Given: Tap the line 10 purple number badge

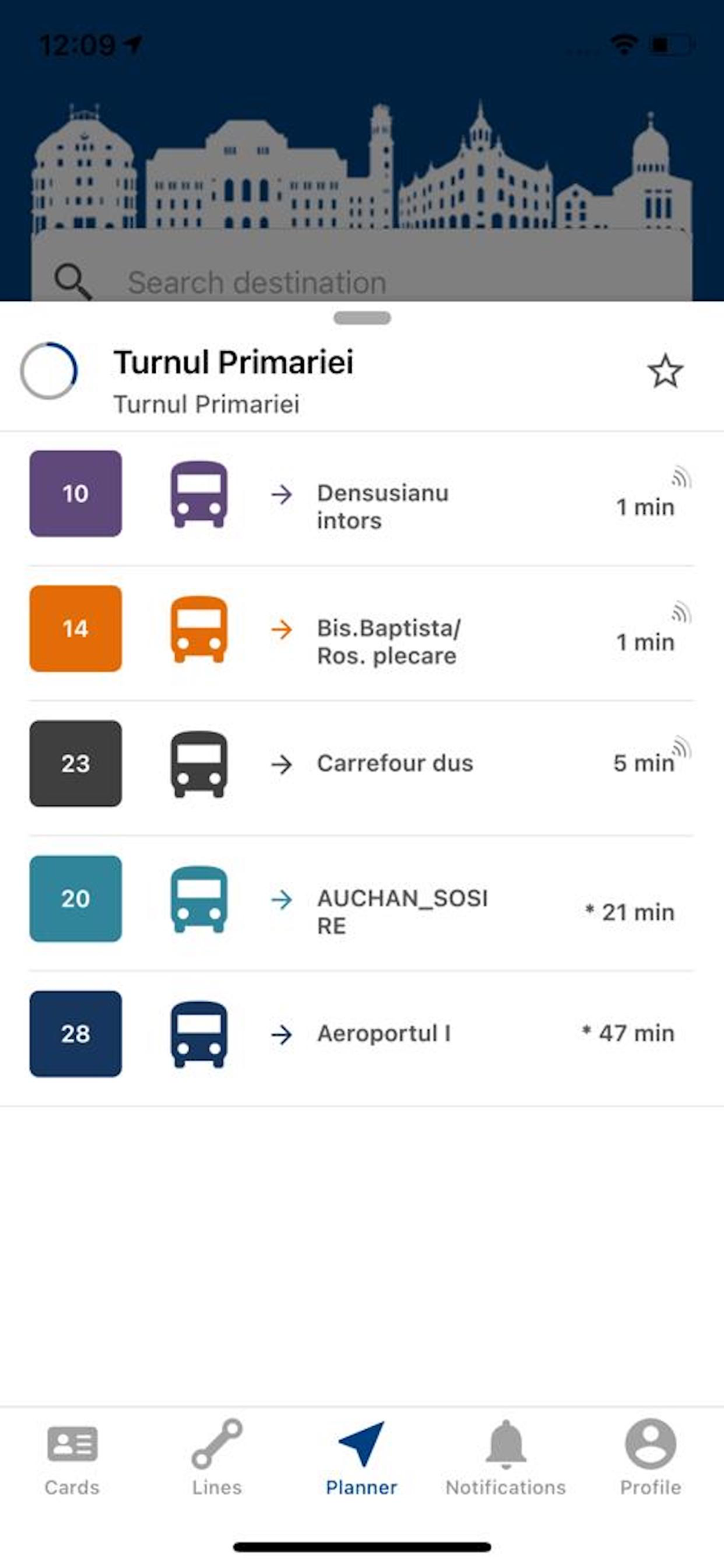Looking at the screenshot, I should tap(75, 494).
